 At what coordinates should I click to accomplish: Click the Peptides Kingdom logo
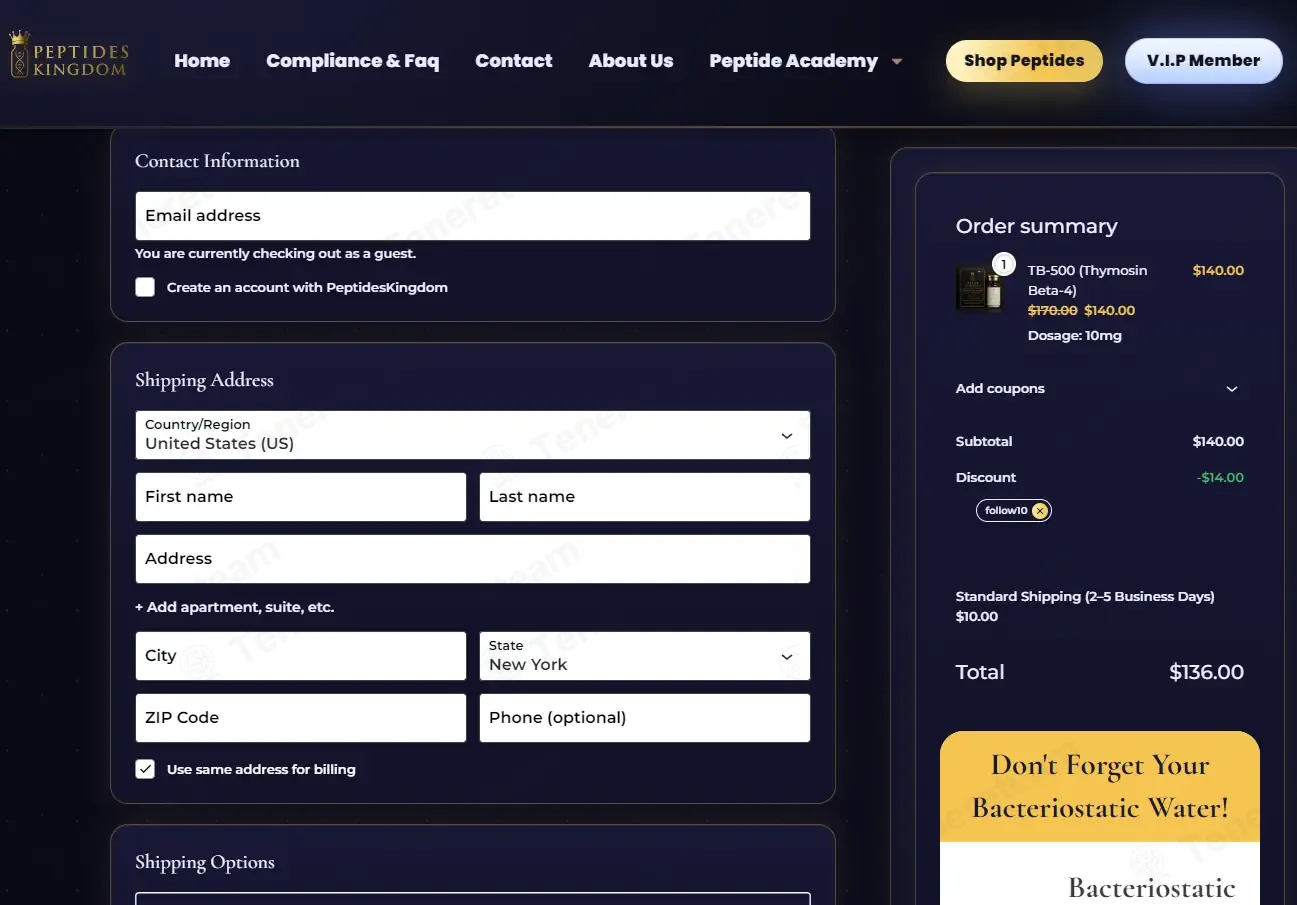pos(68,55)
